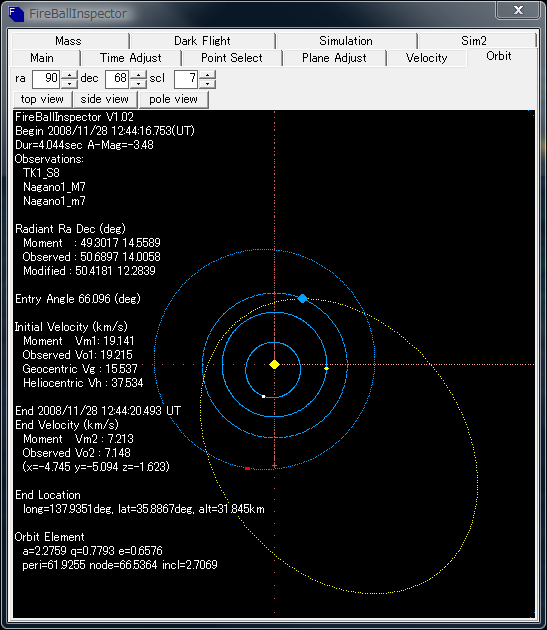This screenshot has width=547, height=630.
Task: Decrease the scl scale spinner value
Action: point(208,84)
